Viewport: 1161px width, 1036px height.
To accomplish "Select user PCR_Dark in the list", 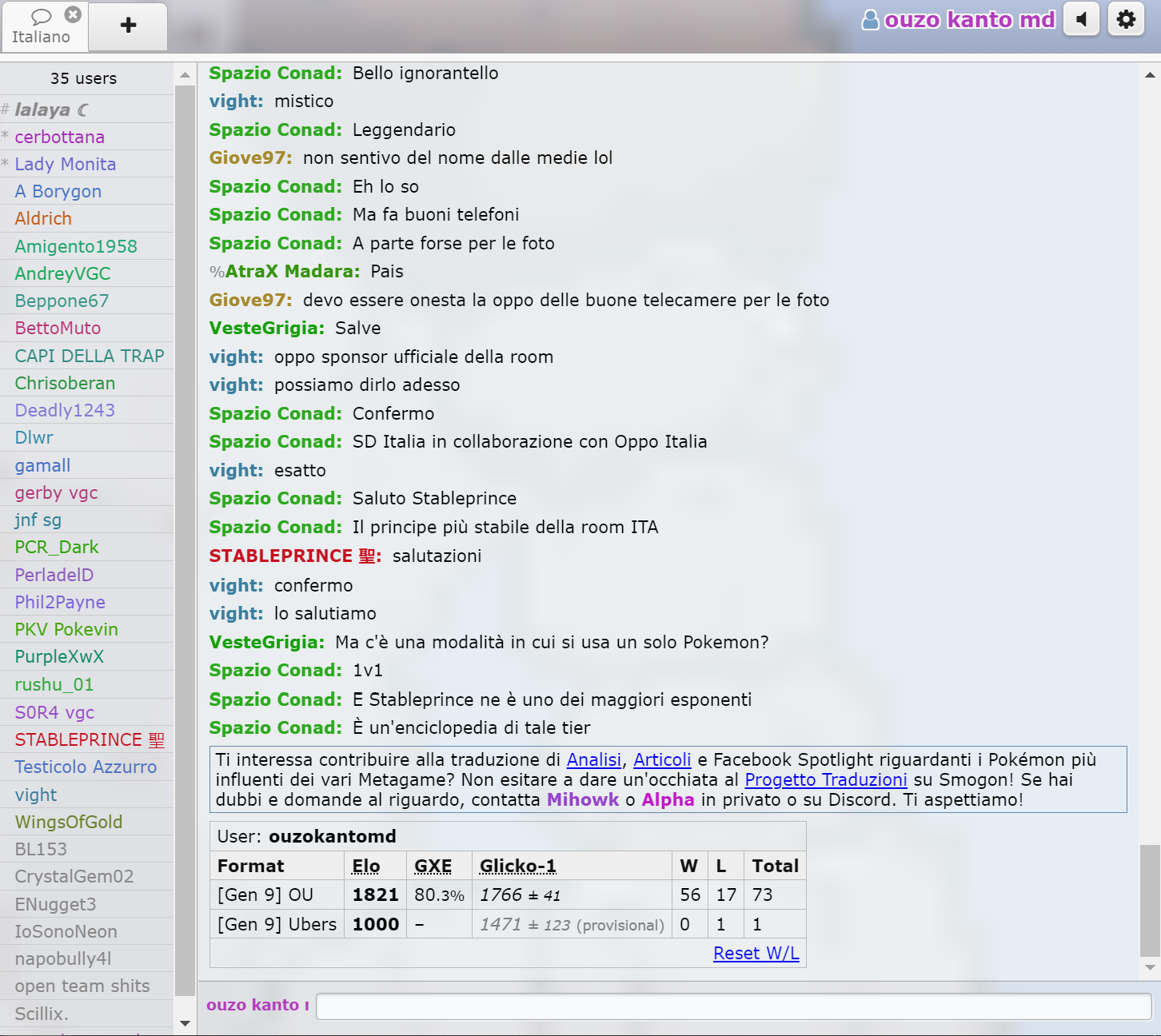I will (86, 547).
